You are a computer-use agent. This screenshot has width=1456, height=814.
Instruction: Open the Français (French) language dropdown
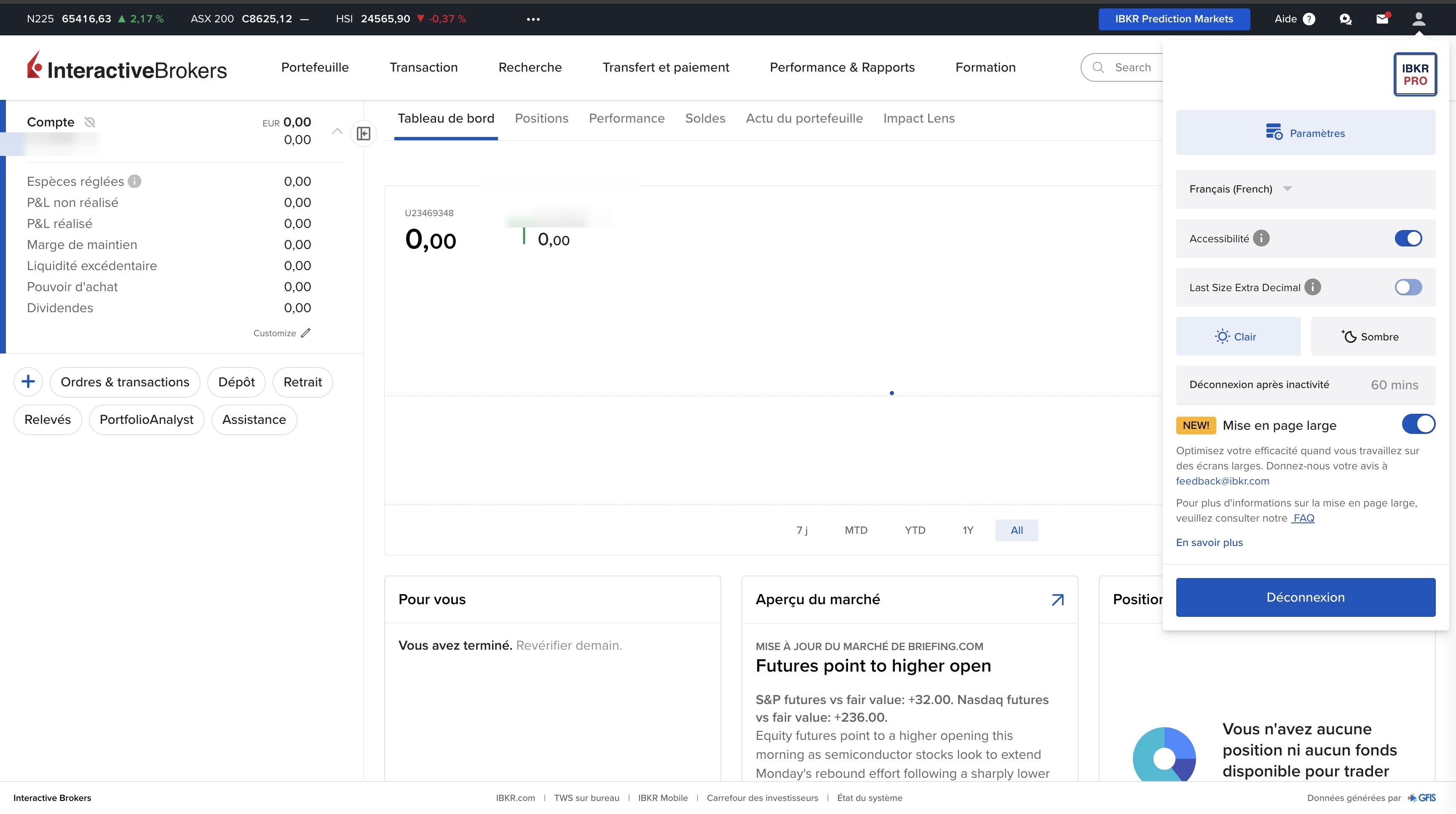coord(1306,189)
